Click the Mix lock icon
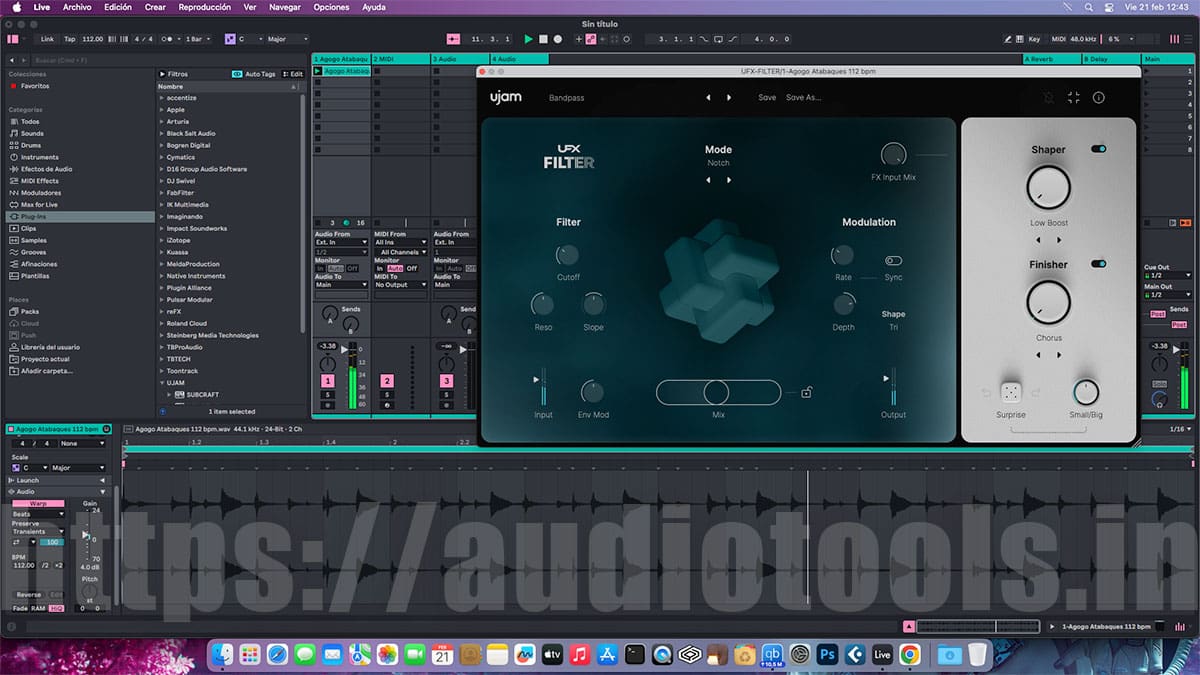The image size is (1200, 675). 806,393
